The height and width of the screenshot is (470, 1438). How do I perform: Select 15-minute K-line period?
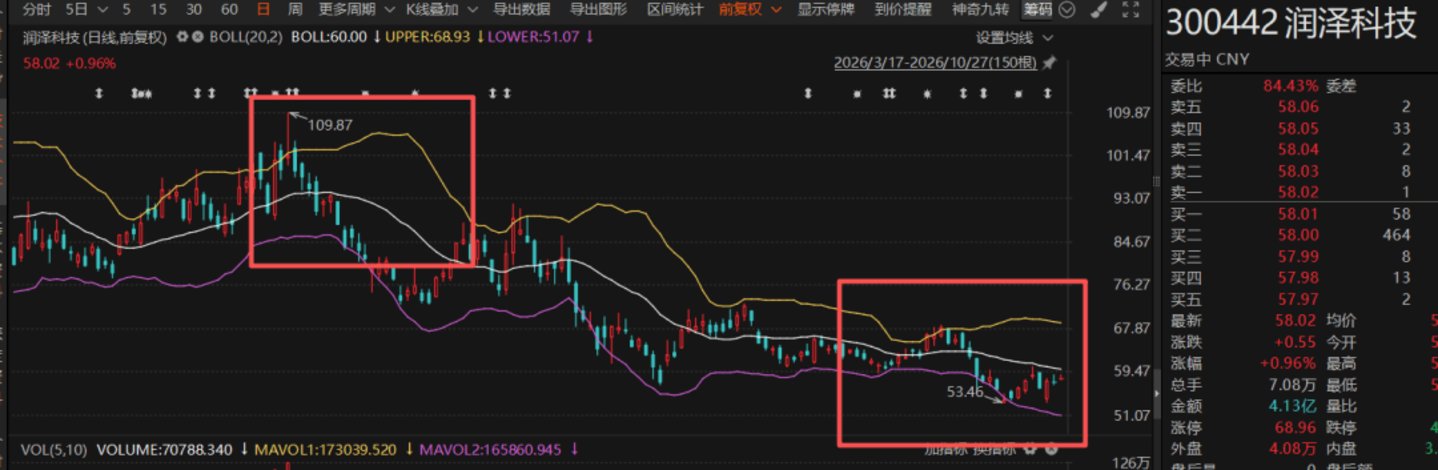click(x=158, y=10)
